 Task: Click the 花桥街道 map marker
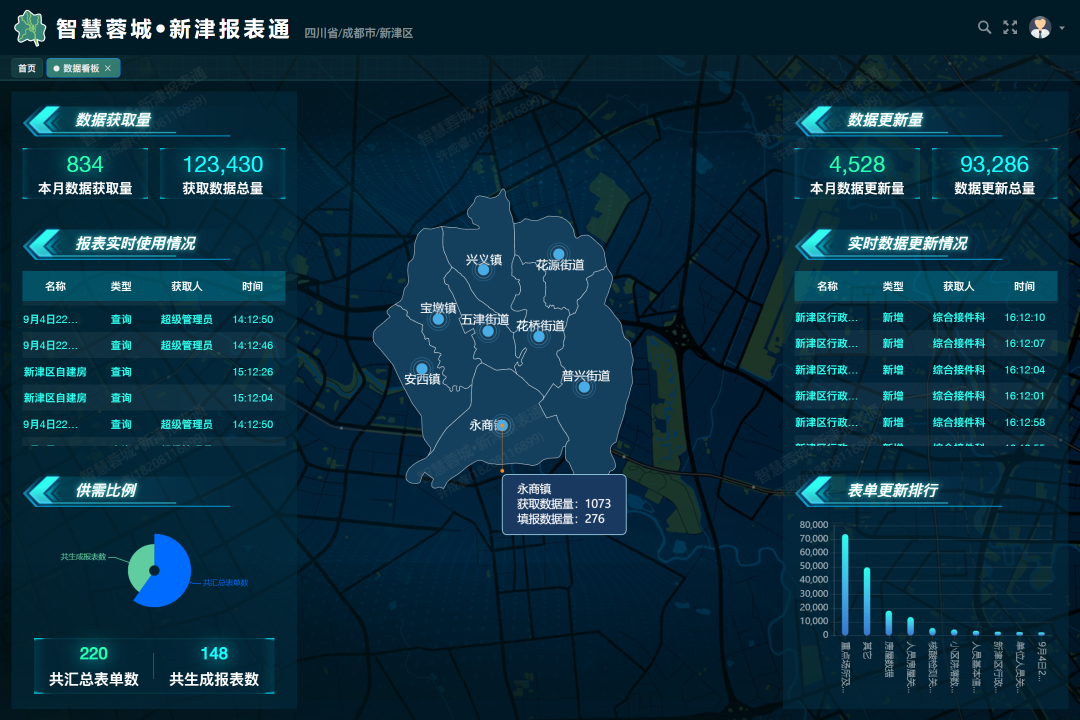(x=539, y=337)
